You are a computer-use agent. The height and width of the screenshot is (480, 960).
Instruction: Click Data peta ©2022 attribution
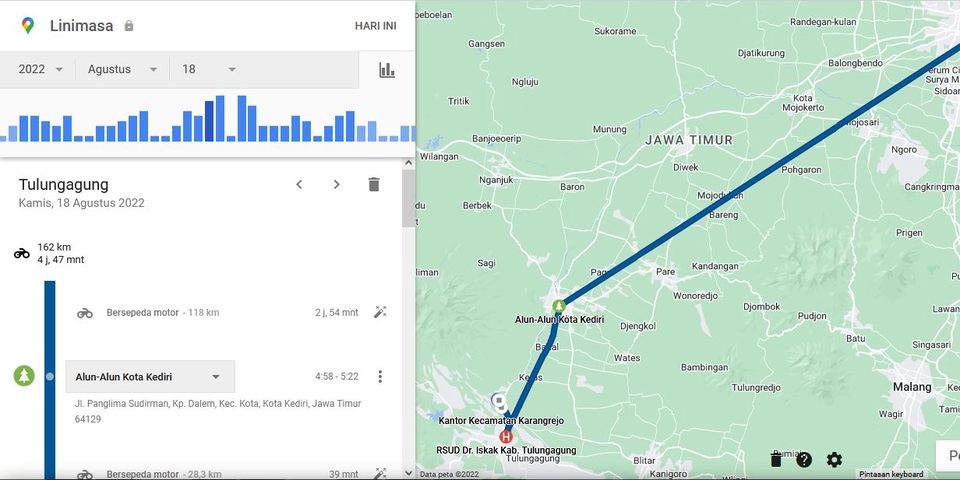coord(449,474)
